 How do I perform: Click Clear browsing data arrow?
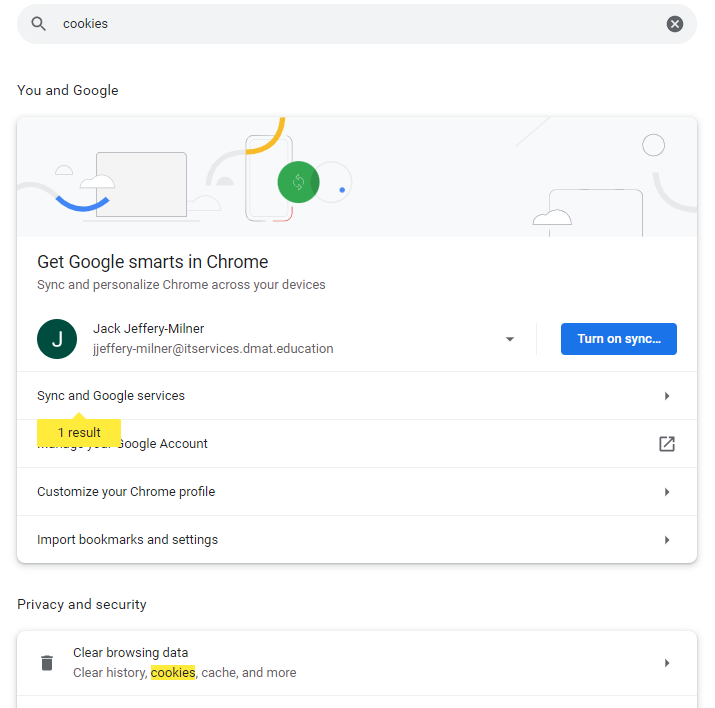667,663
